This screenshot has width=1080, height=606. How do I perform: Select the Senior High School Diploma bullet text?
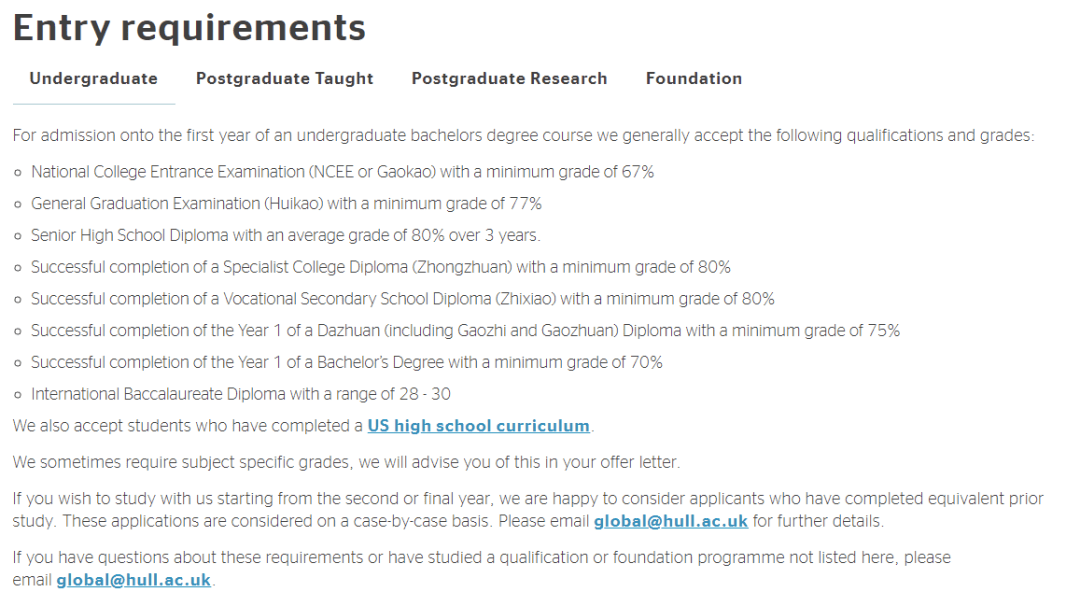pos(286,236)
